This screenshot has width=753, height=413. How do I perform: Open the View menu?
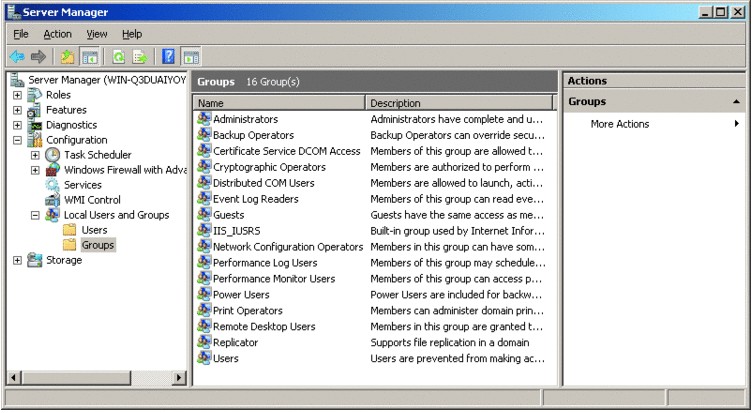(97, 34)
